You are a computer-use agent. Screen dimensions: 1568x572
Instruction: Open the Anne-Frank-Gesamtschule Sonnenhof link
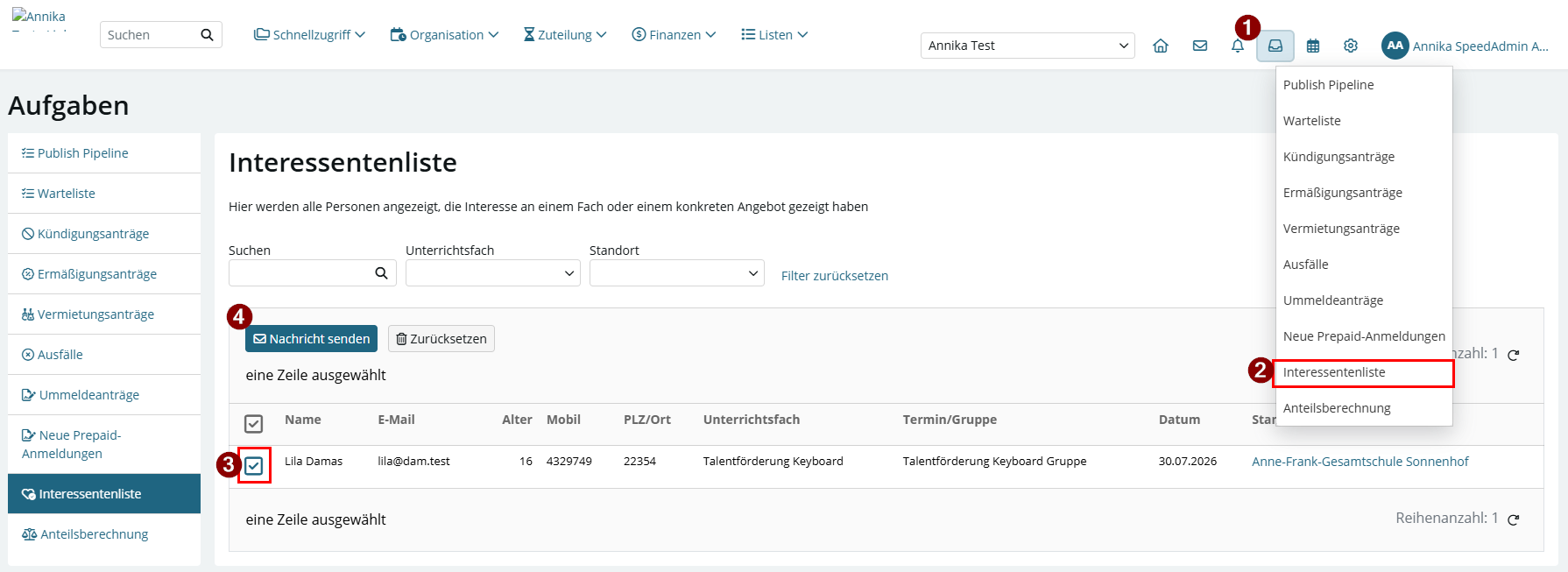tap(1360, 462)
